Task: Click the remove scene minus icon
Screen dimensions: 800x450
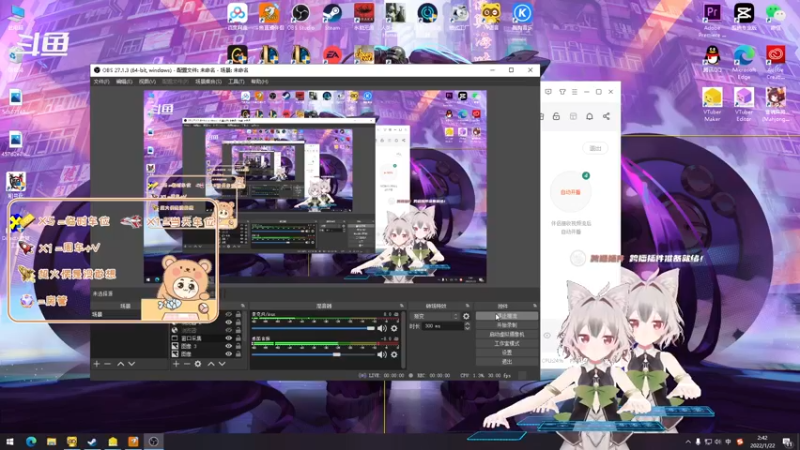Action: coord(108,364)
